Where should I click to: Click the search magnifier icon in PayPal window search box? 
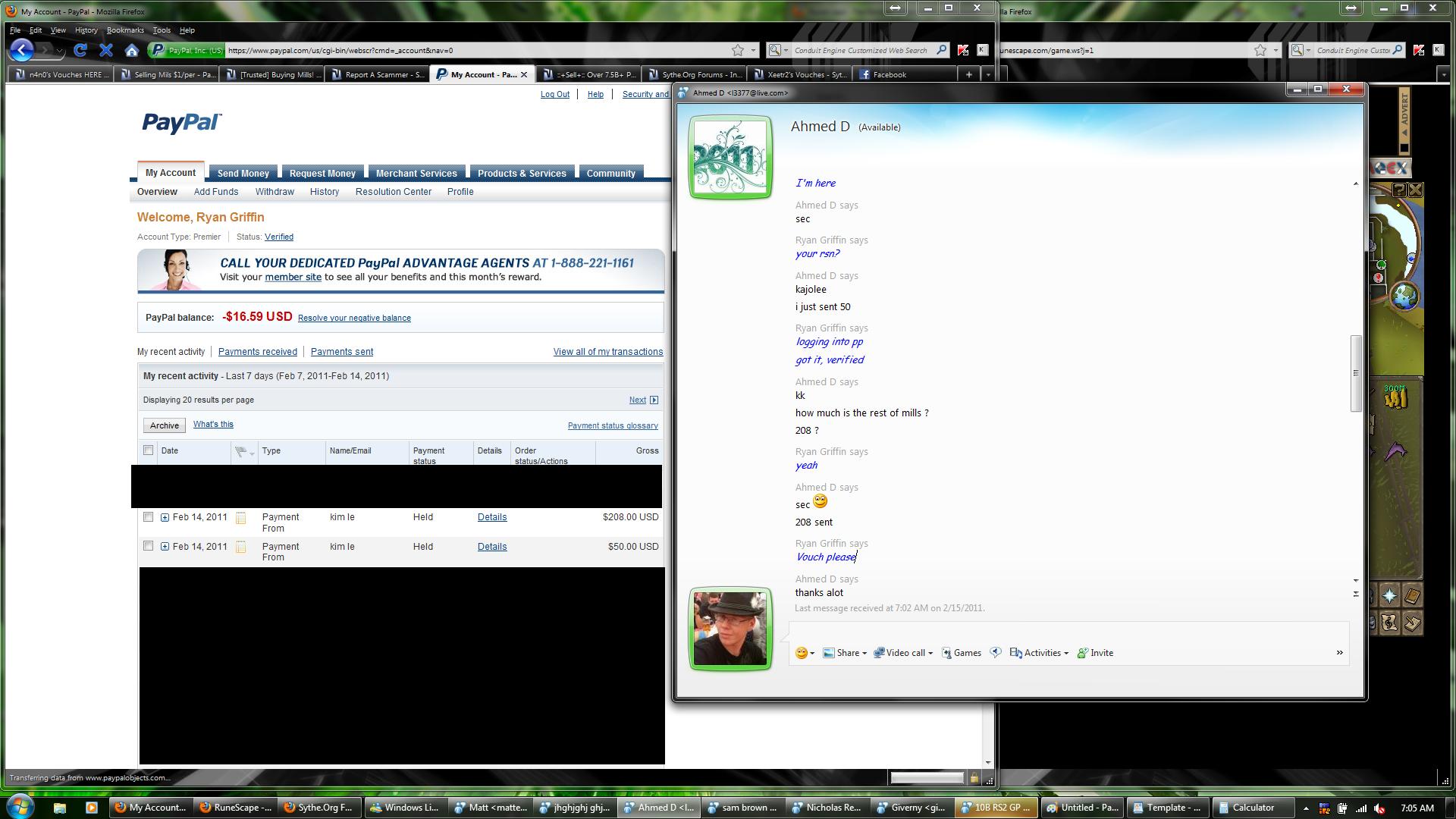coord(942,50)
